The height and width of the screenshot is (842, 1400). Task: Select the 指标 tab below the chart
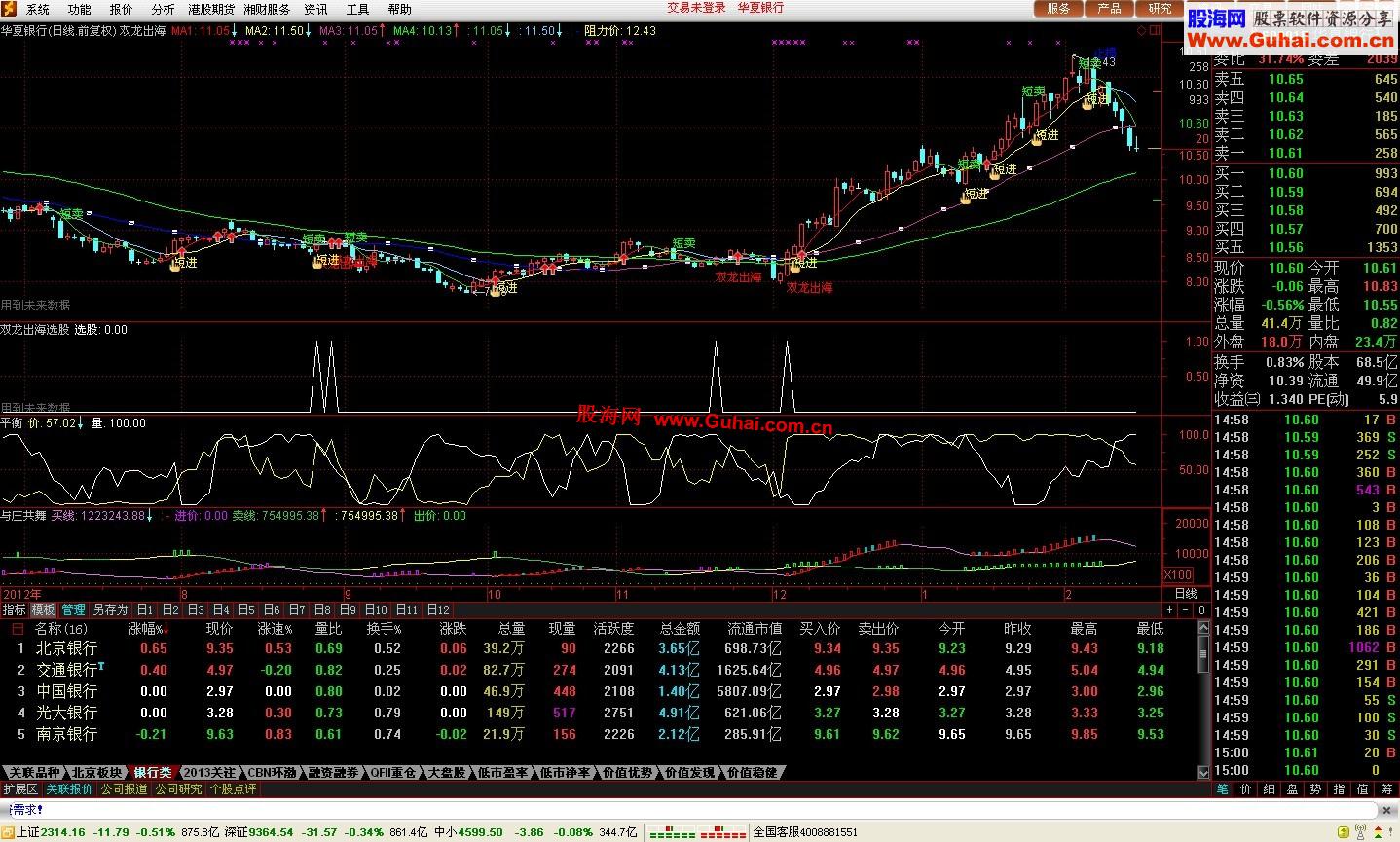click(x=14, y=610)
